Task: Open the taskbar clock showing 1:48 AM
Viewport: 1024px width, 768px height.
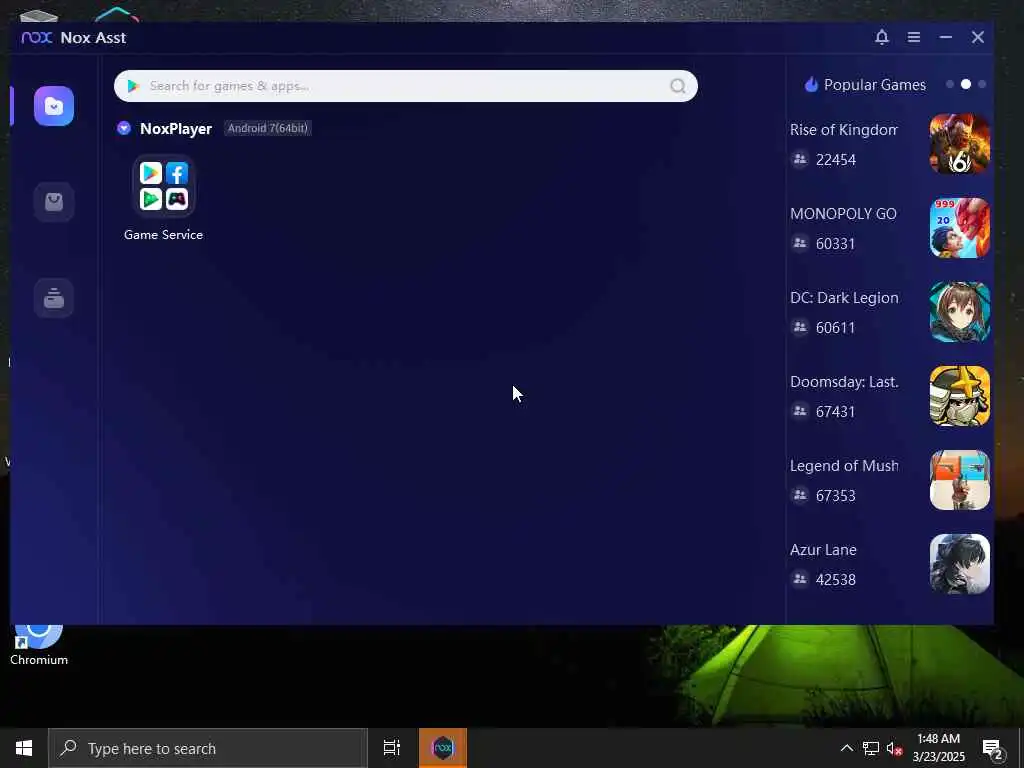Action: click(938, 748)
